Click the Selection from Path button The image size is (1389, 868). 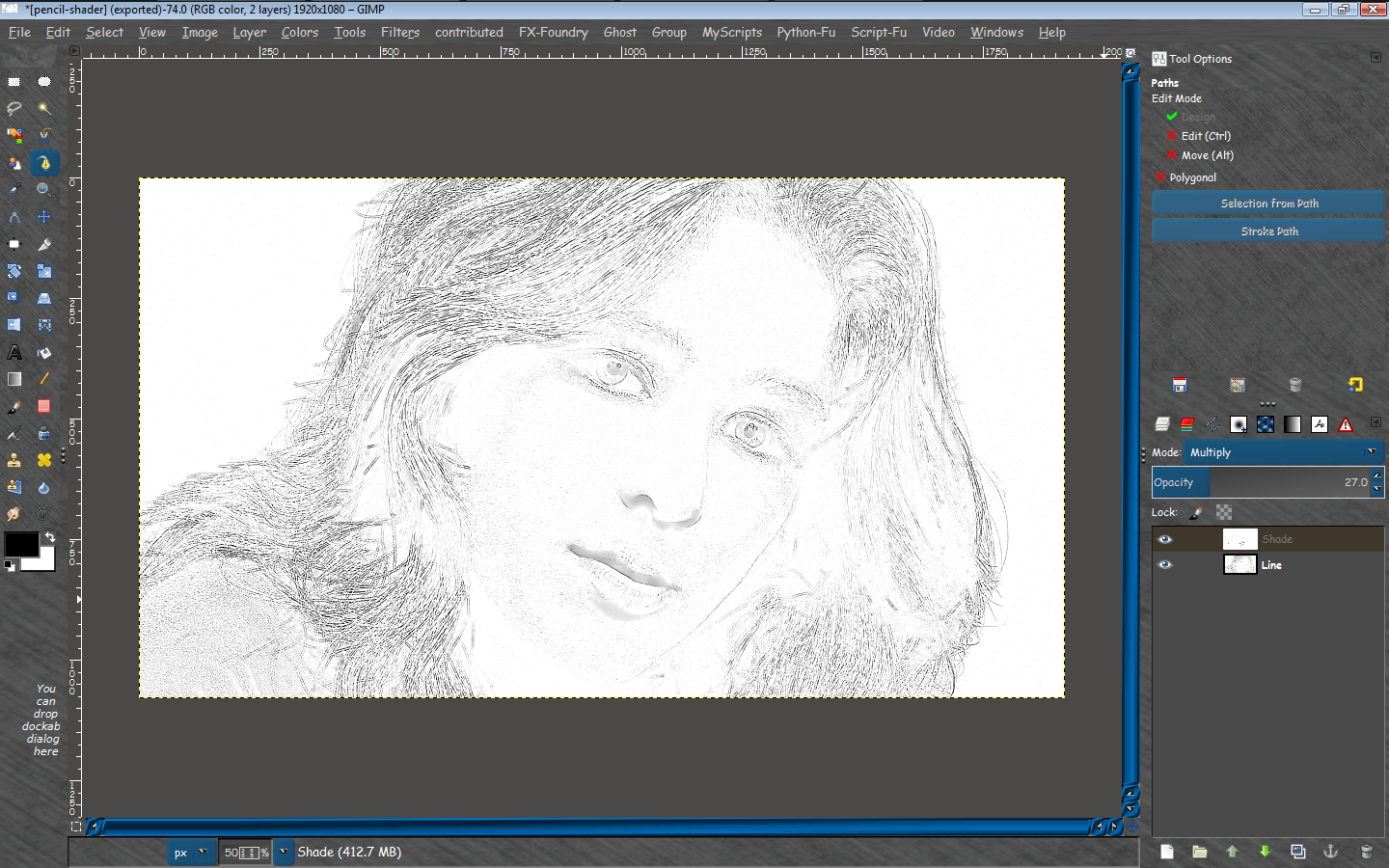1268,203
